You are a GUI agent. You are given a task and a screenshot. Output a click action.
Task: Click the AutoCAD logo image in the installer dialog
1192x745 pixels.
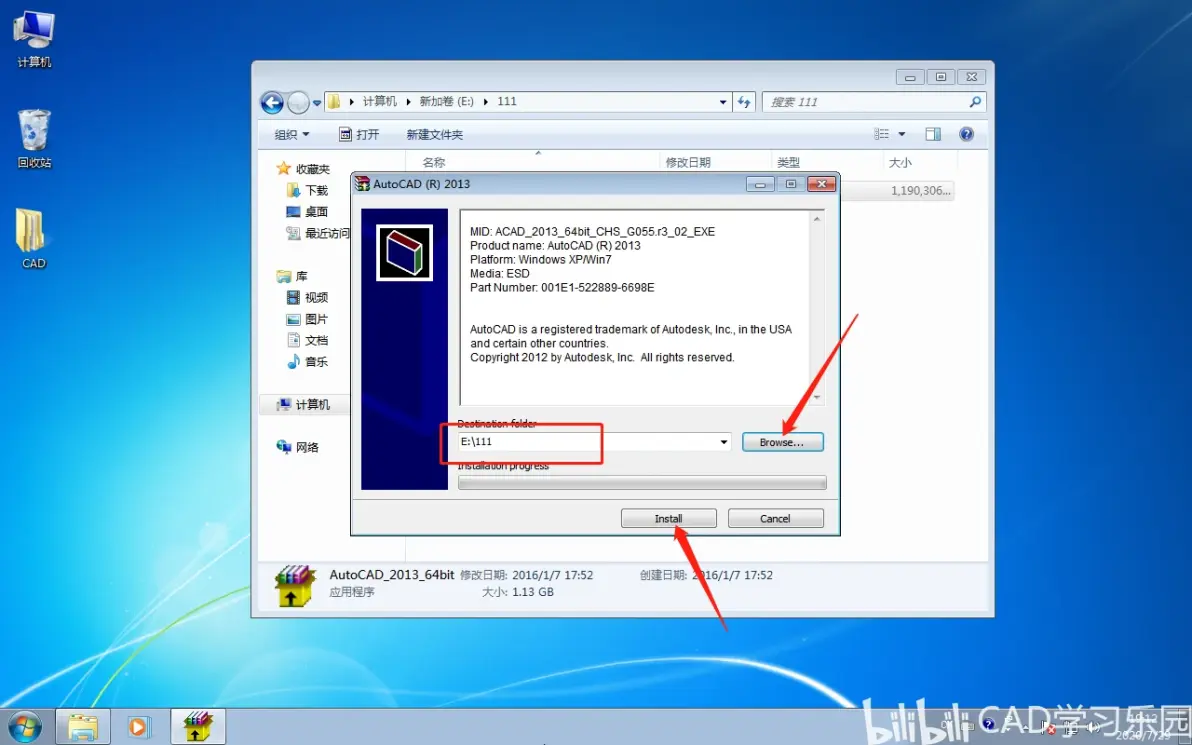(404, 252)
